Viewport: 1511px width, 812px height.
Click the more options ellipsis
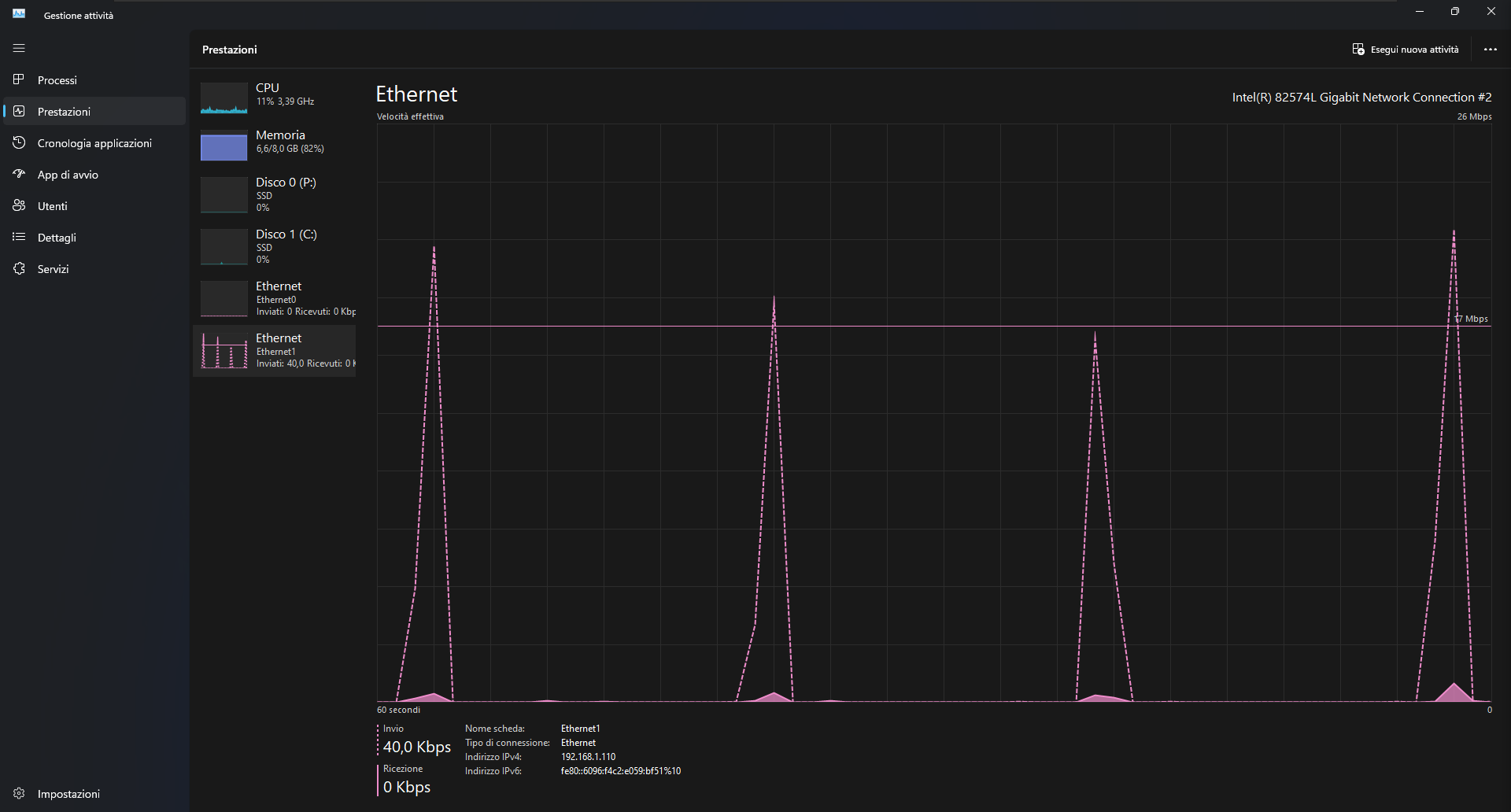(1490, 49)
